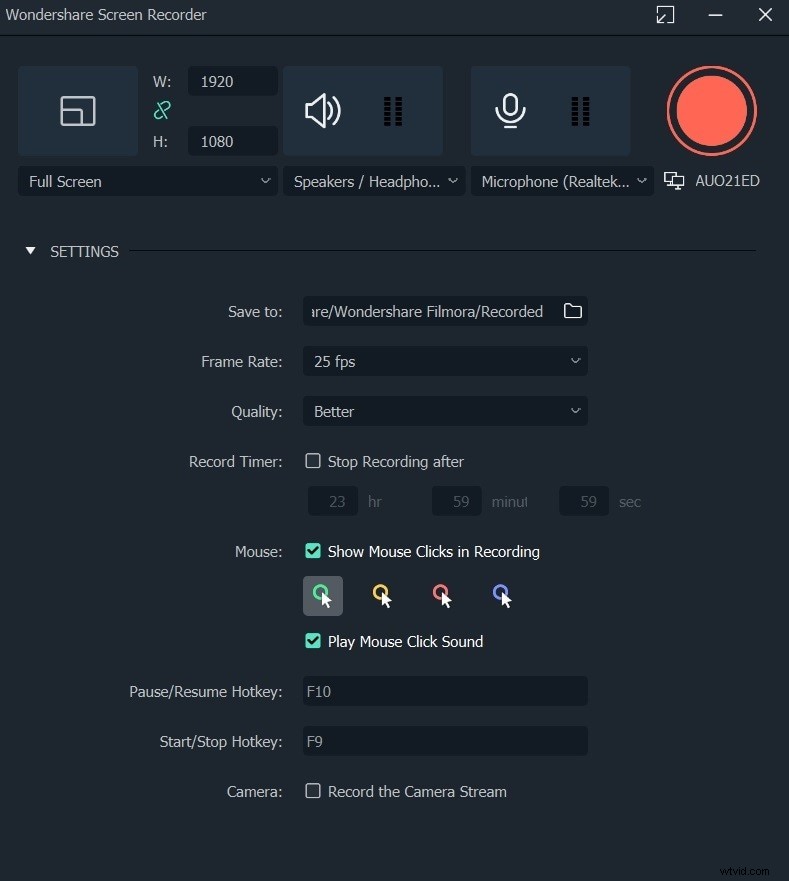Screen dimensions: 789x881
Task: Mute the system speaker audio icon
Action: (322, 111)
